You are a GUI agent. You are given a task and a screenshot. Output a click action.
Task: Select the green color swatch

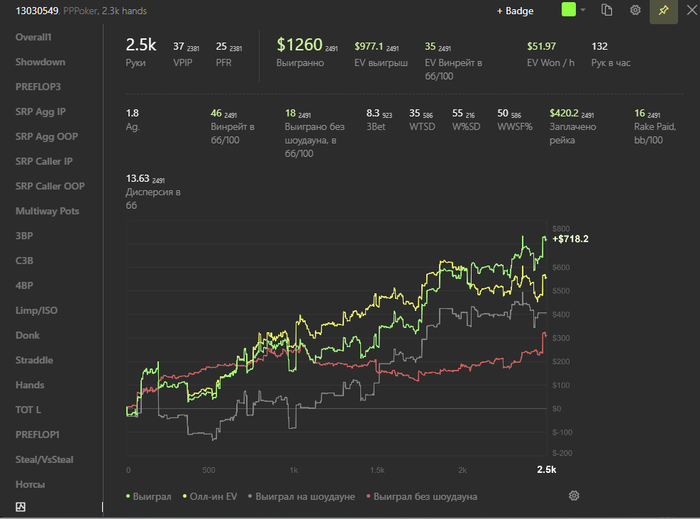coord(568,10)
